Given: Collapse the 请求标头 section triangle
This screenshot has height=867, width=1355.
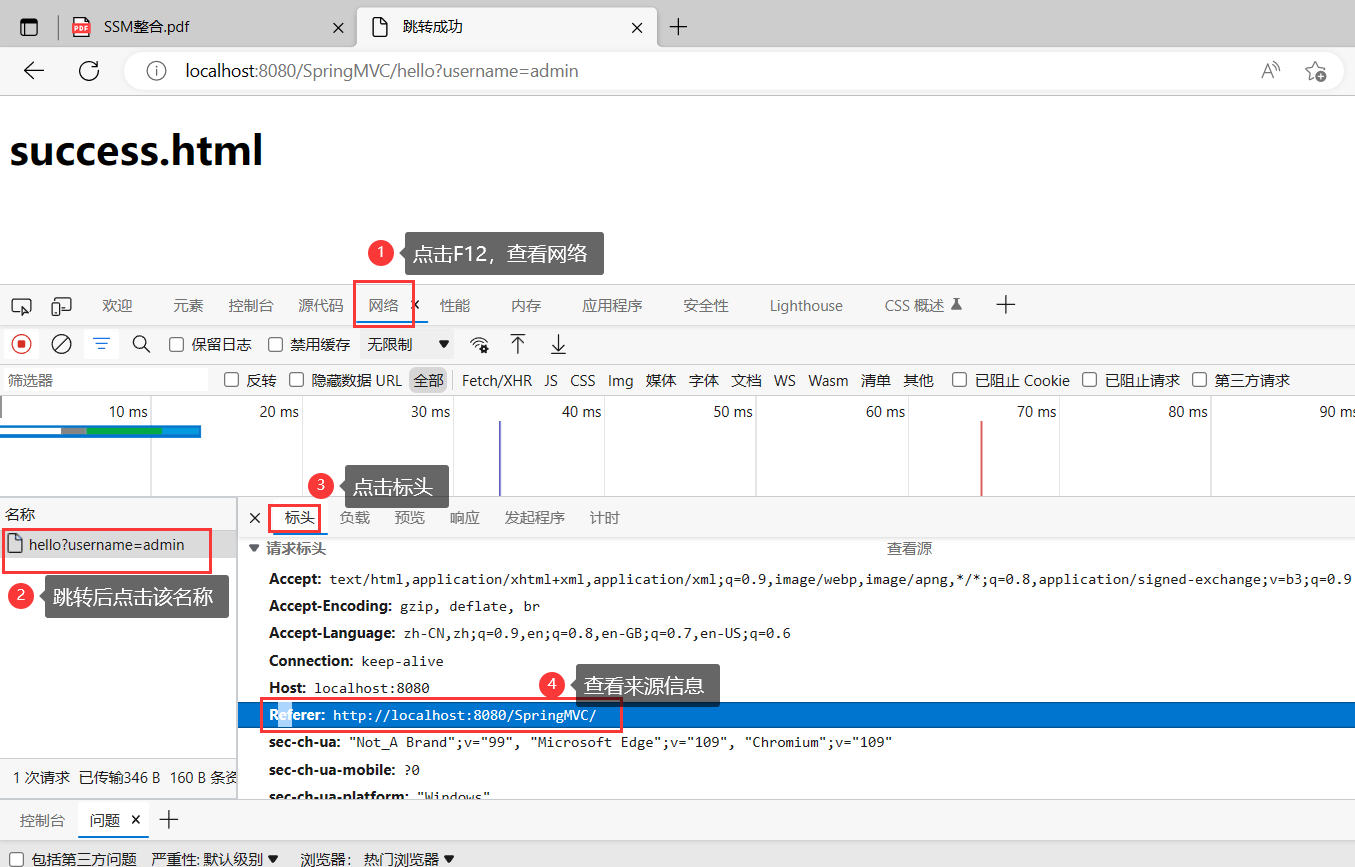Looking at the screenshot, I should point(254,548).
